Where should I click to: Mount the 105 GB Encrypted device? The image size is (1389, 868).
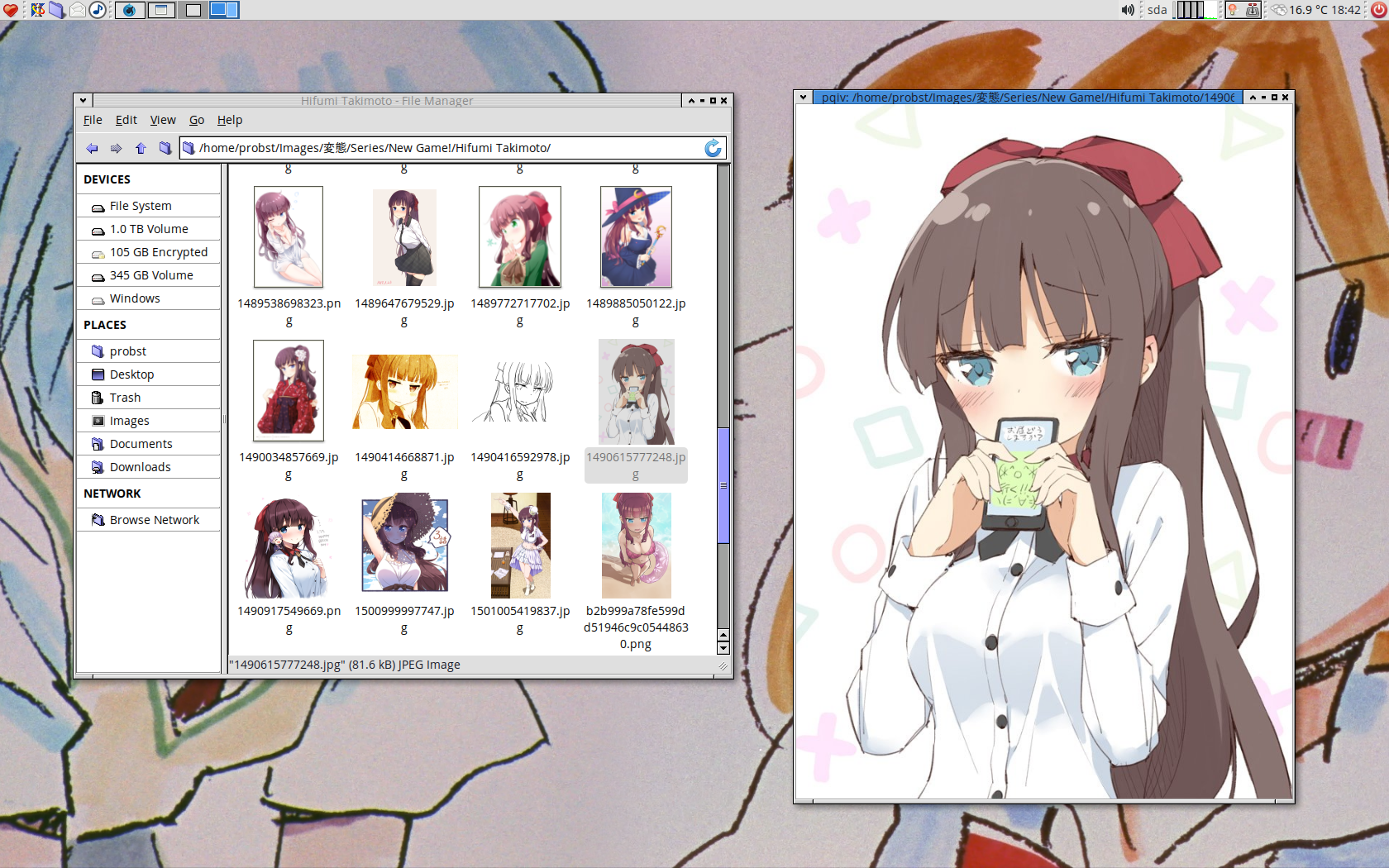click(149, 252)
